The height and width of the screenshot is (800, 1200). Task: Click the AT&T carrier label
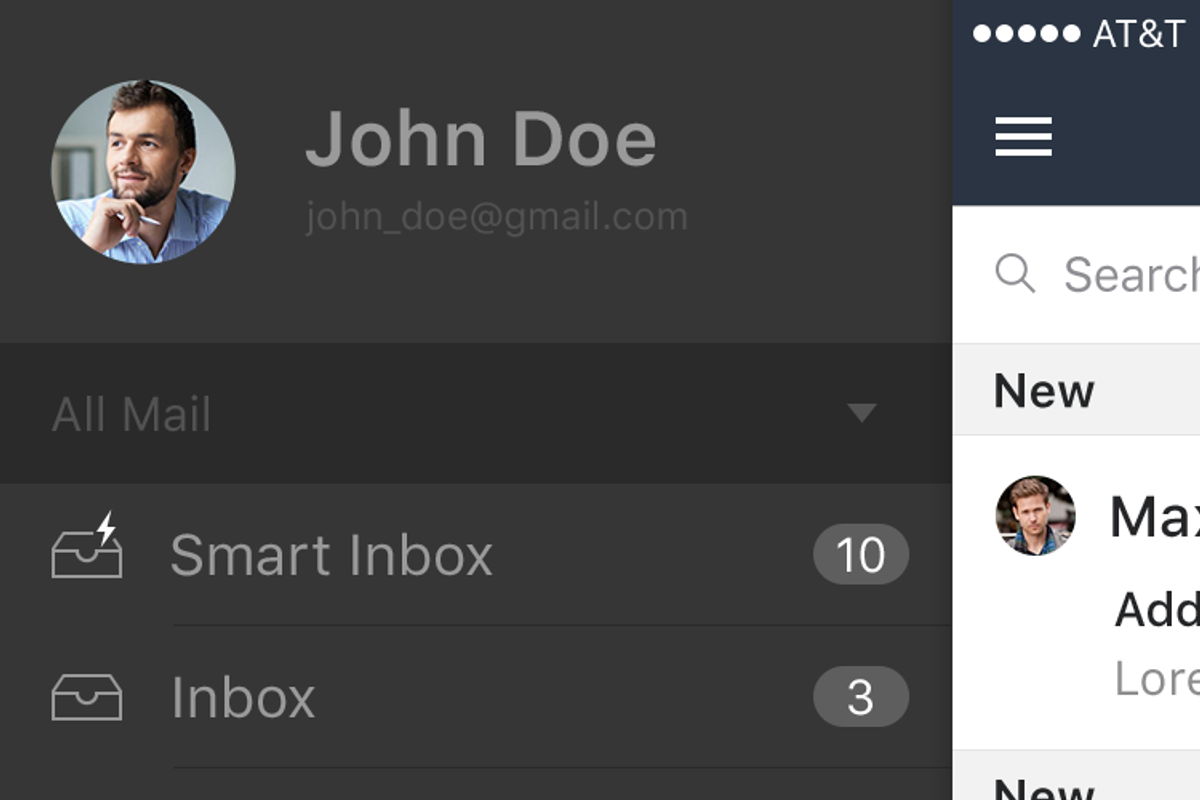tap(1139, 34)
